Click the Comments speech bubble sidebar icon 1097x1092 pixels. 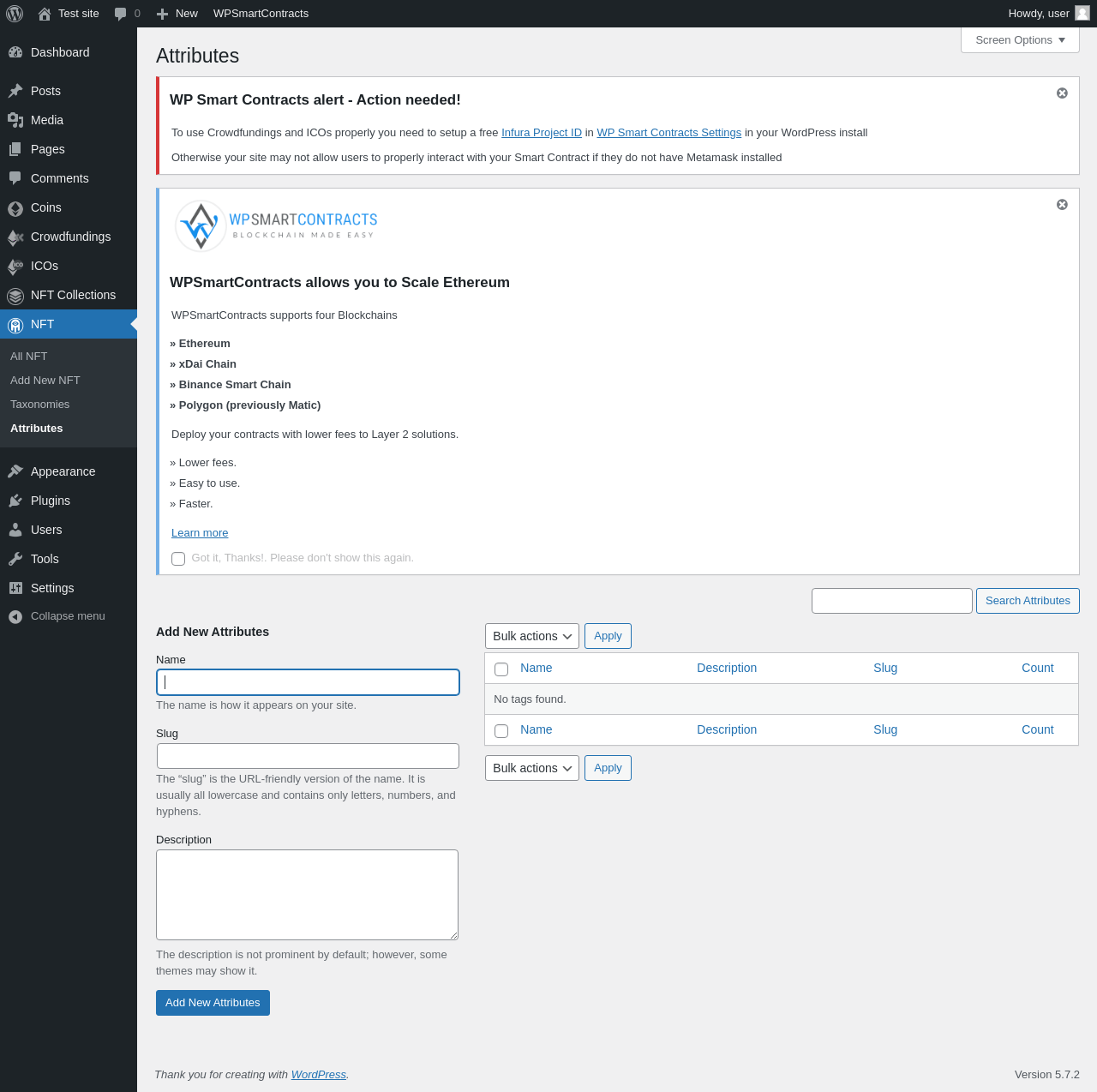(15, 178)
